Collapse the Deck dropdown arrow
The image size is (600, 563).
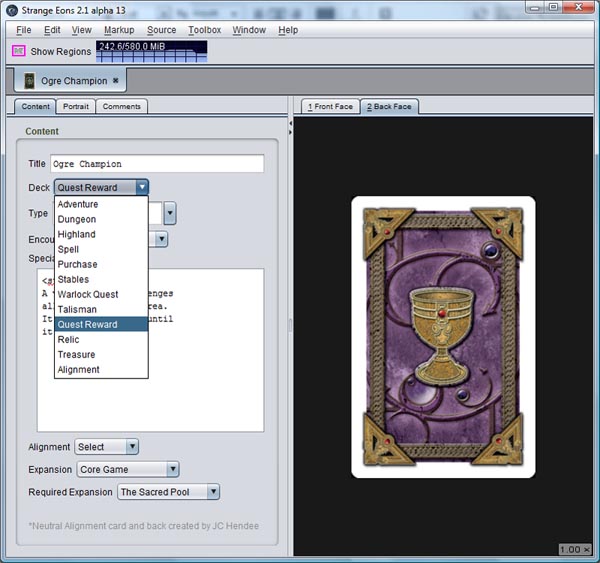(x=142, y=187)
